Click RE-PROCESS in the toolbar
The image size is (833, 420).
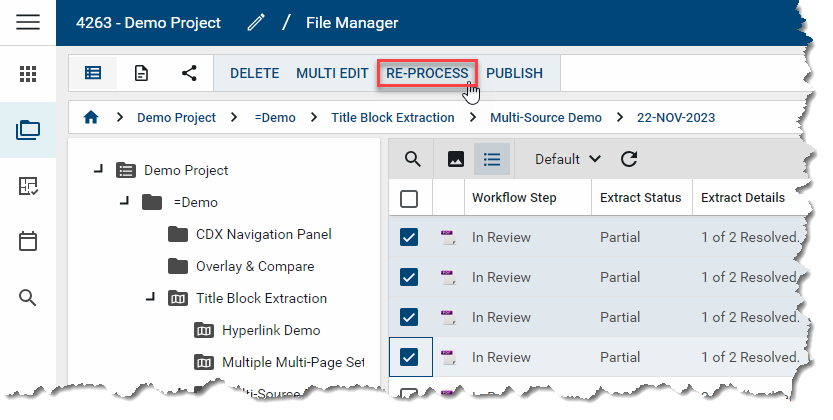click(x=427, y=73)
